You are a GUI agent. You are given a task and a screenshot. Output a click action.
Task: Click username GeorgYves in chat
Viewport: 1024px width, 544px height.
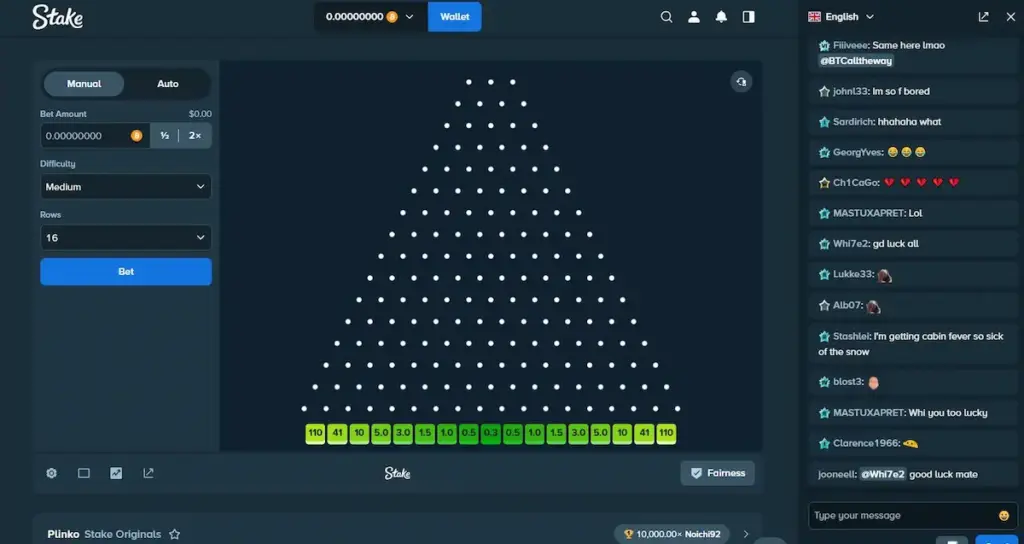(x=857, y=152)
